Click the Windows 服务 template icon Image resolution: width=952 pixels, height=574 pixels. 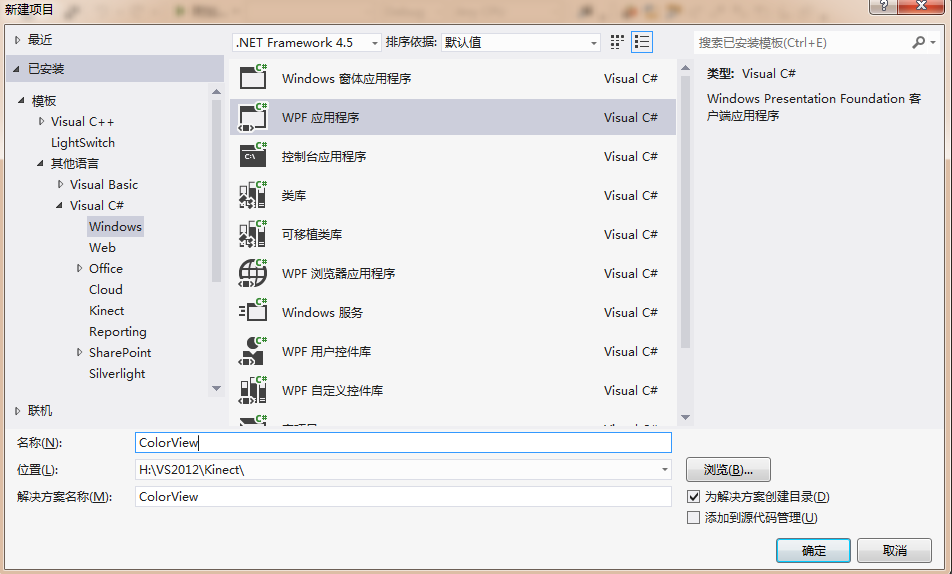point(253,312)
